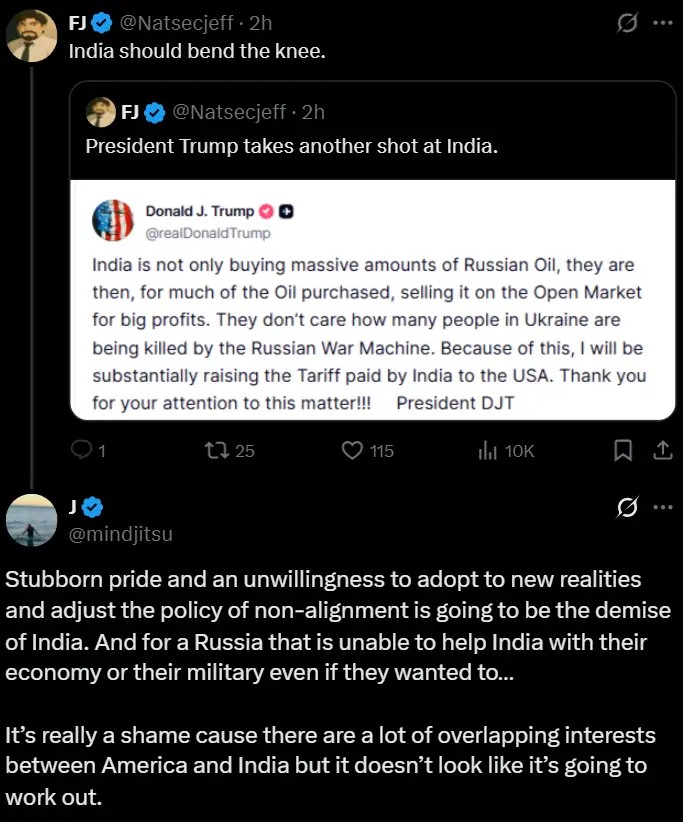Image resolution: width=683 pixels, height=822 pixels.
Task: Bookmark FJ's post
Action: click(623, 450)
